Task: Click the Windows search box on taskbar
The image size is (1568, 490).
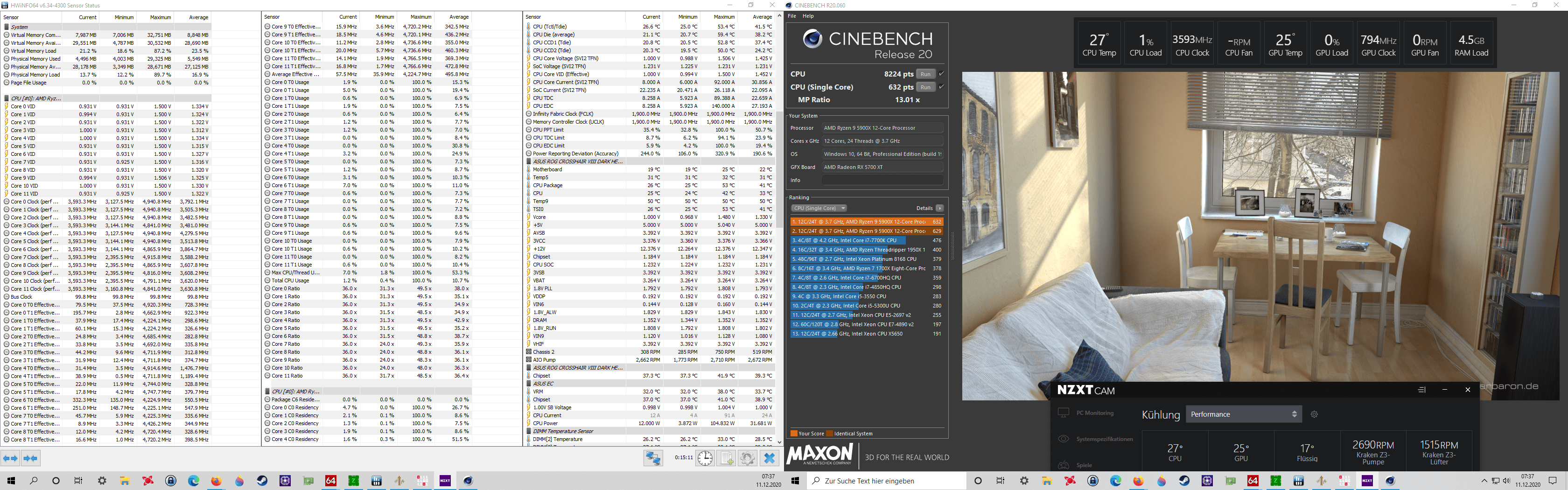Action: click(887, 481)
